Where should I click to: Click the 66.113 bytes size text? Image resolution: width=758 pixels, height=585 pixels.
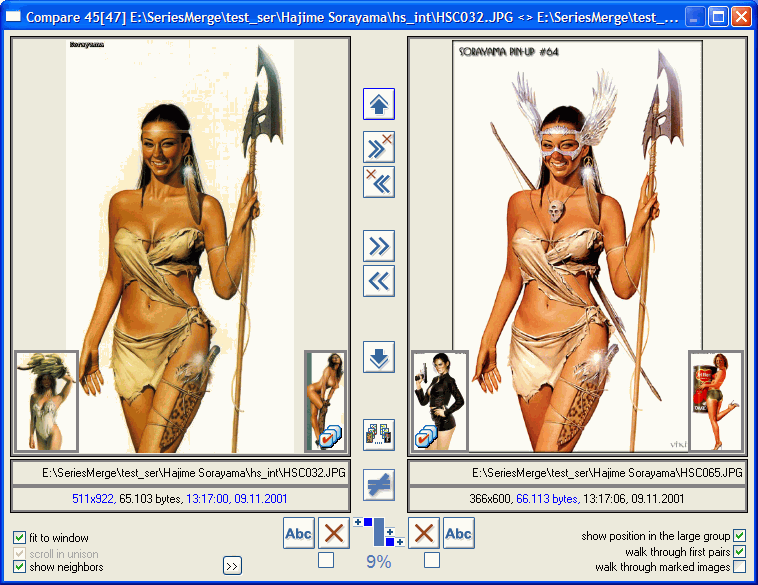point(547,498)
